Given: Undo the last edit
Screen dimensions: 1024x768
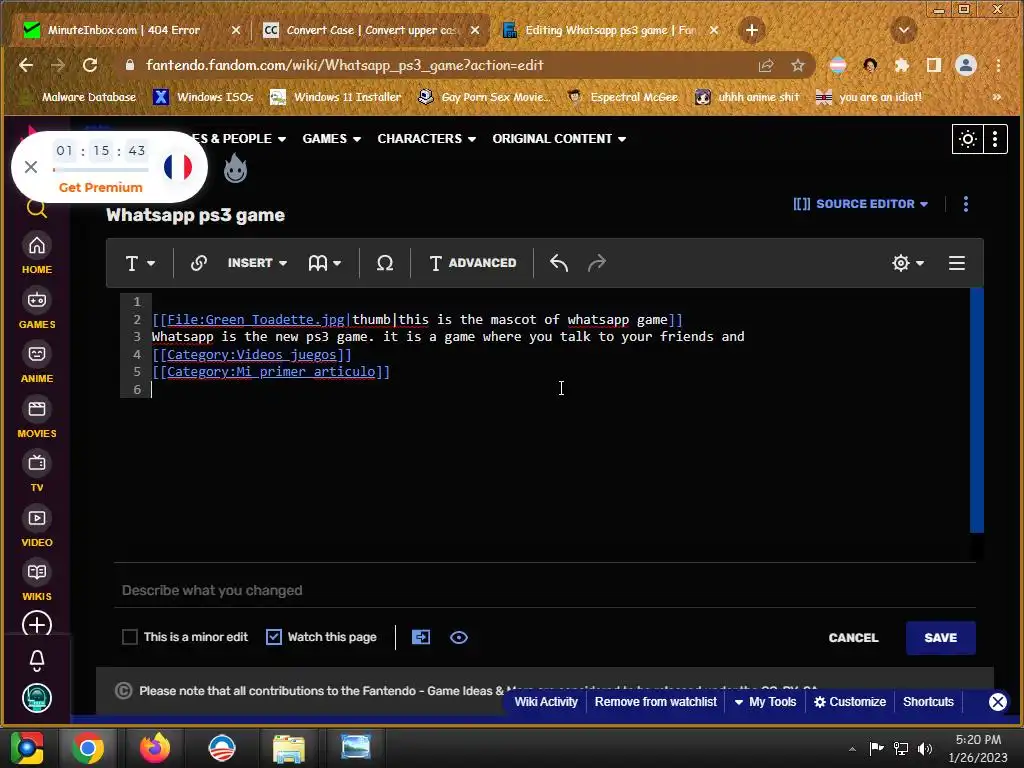Looking at the screenshot, I should [559, 263].
